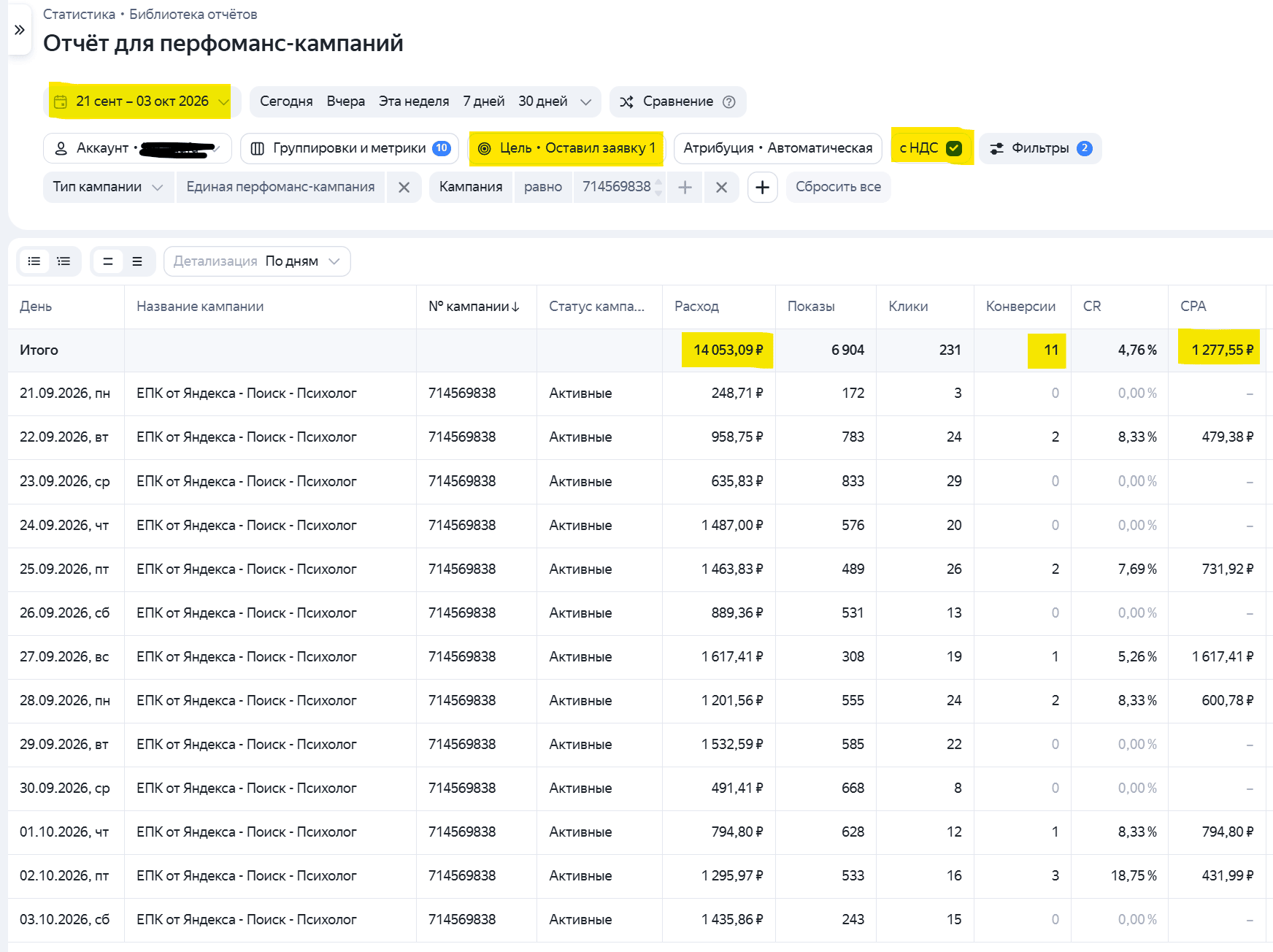This screenshot has height=952, width=1273.
Task: Sort table by Расход column header
Action: click(696, 307)
